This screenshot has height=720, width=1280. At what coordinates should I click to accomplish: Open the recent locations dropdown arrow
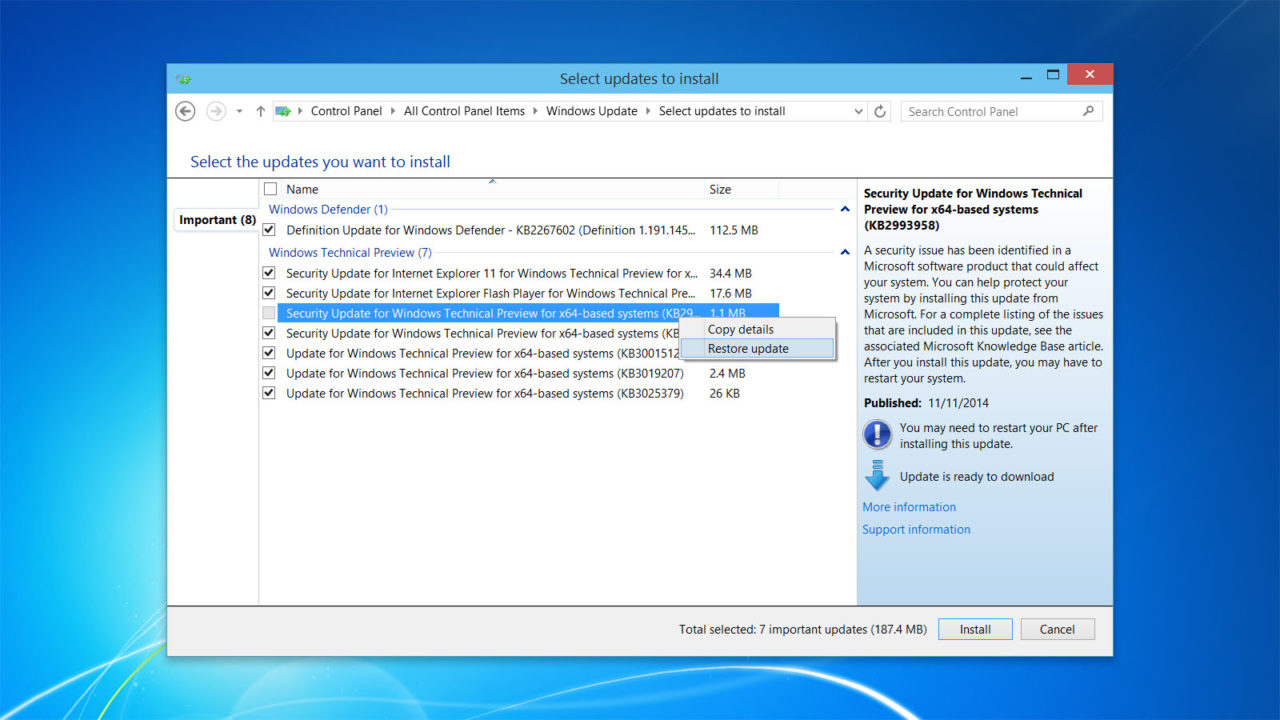[x=240, y=112]
